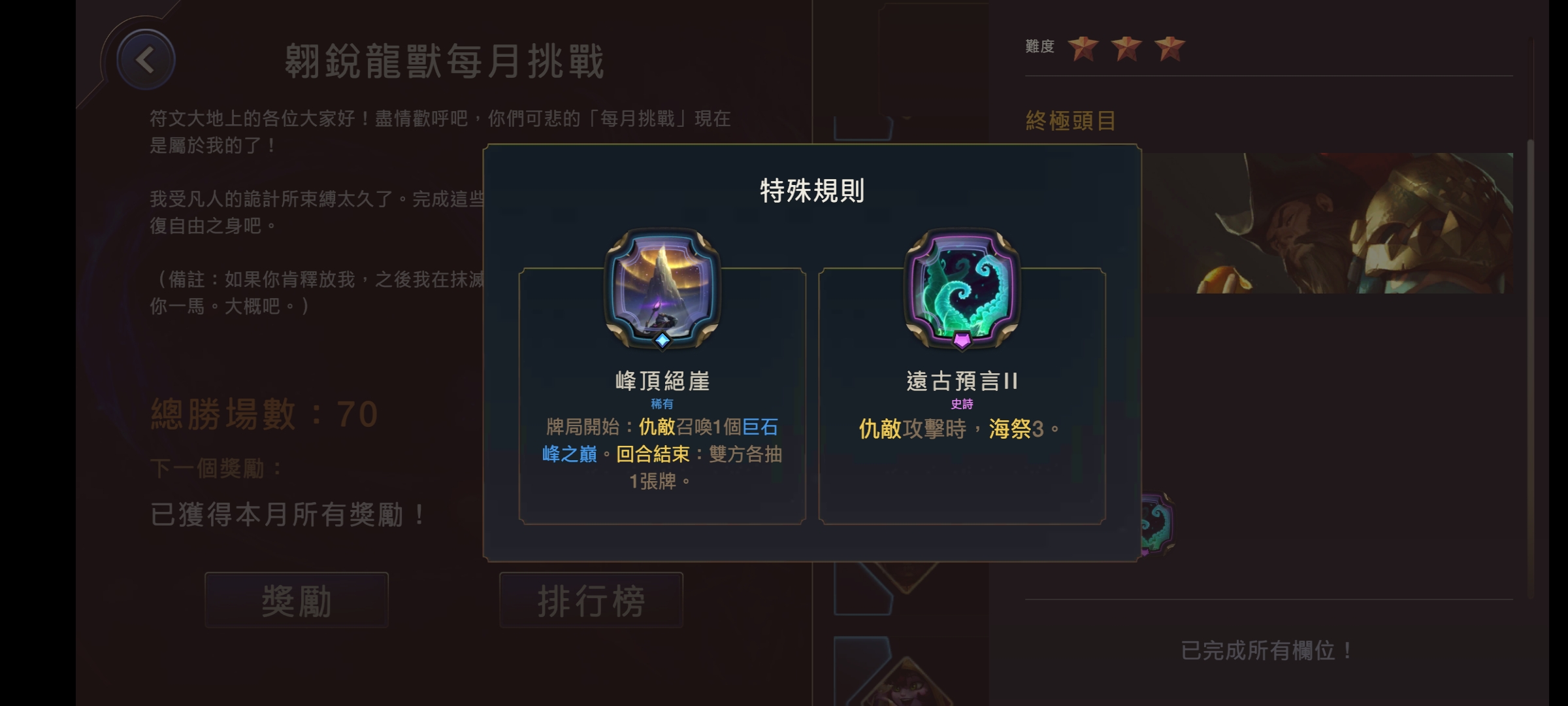Click the first difficulty star
1568x706 pixels.
click(x=1083, y=48)
